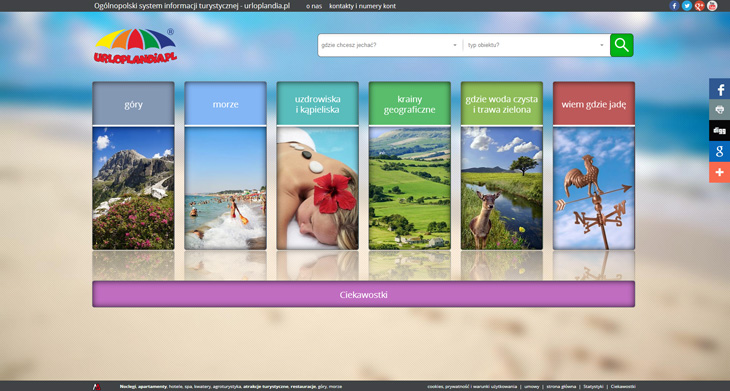Click the print icon in the side share panel

click(x=719, y=109)
